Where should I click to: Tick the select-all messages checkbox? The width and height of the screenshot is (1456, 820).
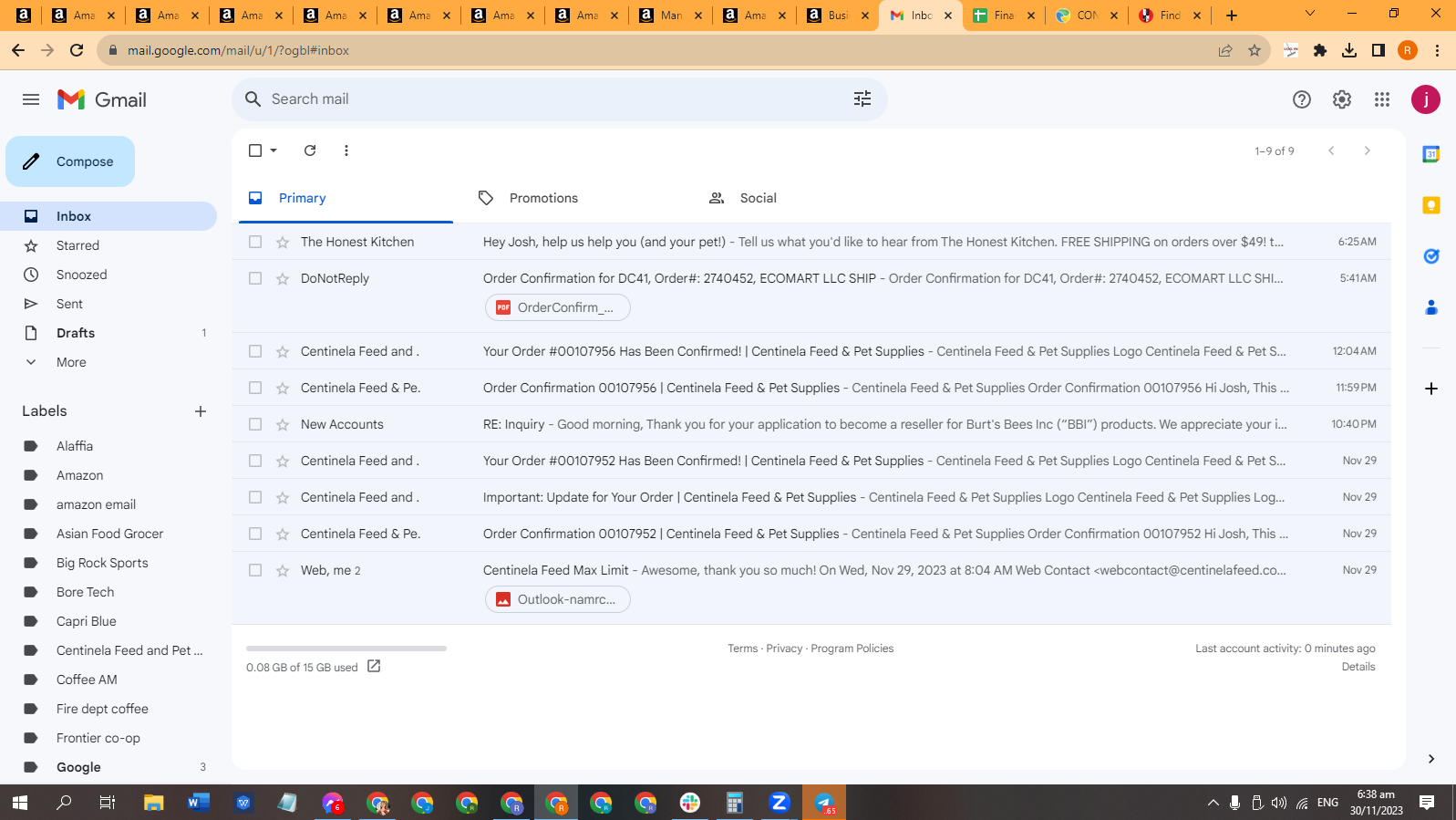pyautogui.click(x=255, y=151)
